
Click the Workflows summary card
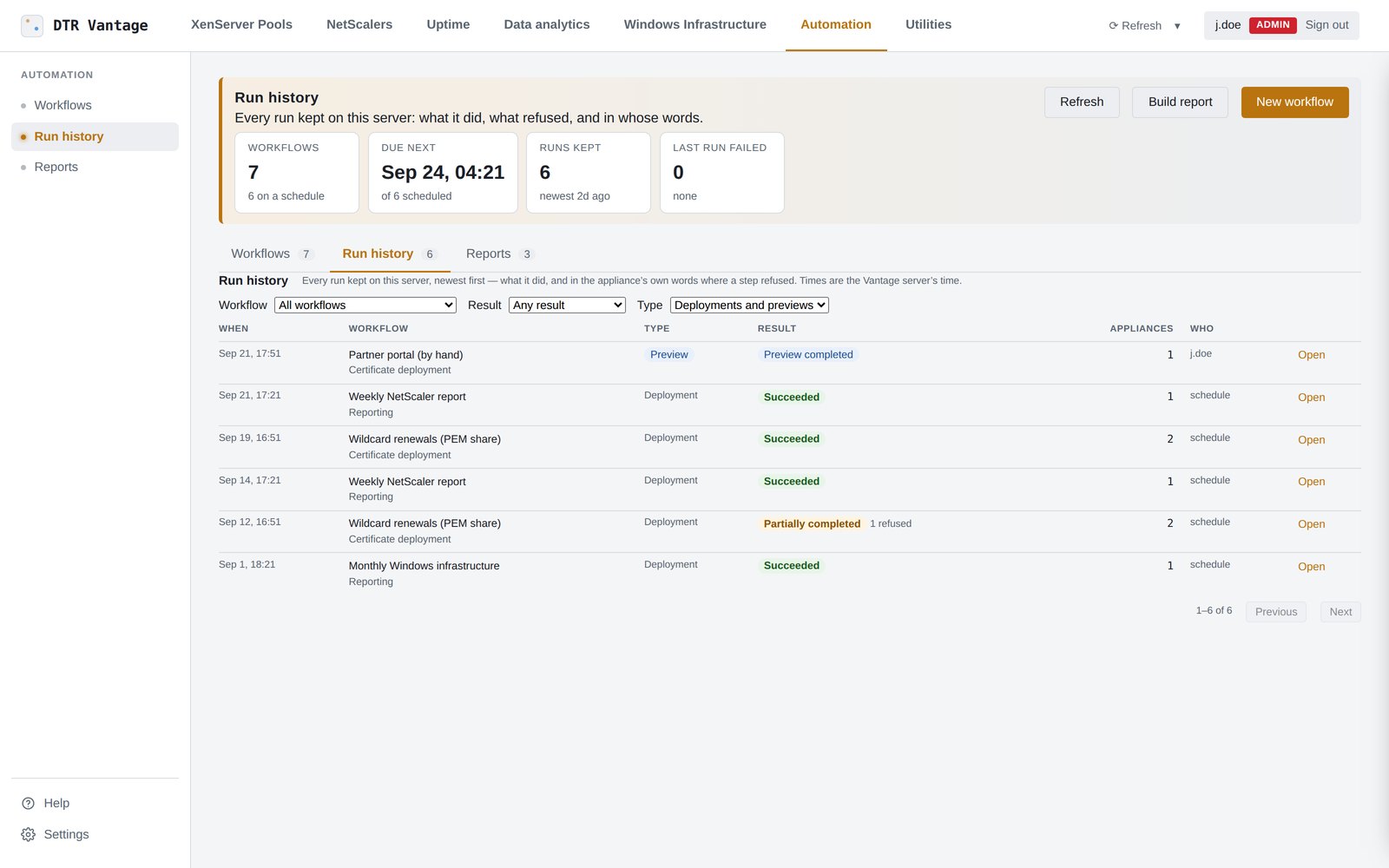(x=297, y=173)
